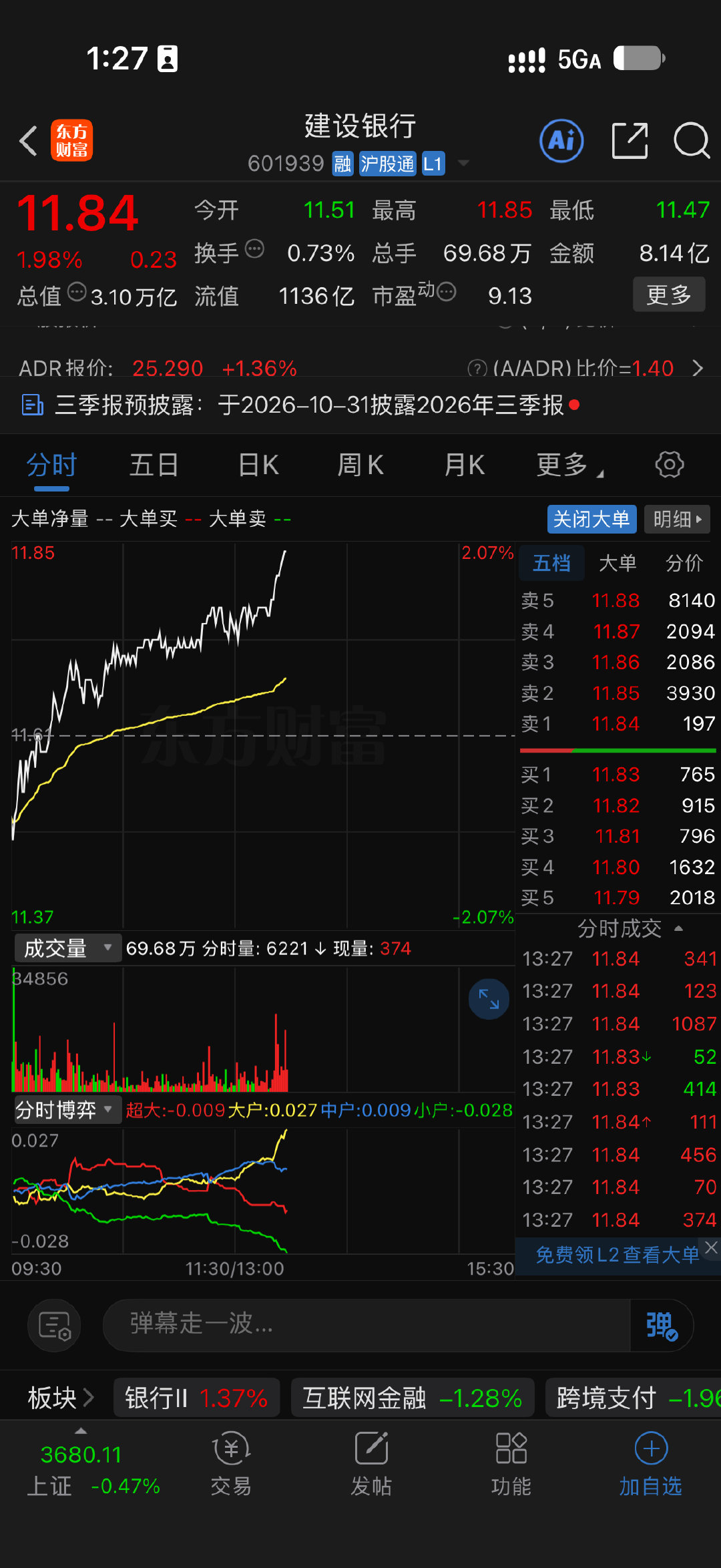
Task: Open the Ai assistant icon
Action: click(561, 141)
